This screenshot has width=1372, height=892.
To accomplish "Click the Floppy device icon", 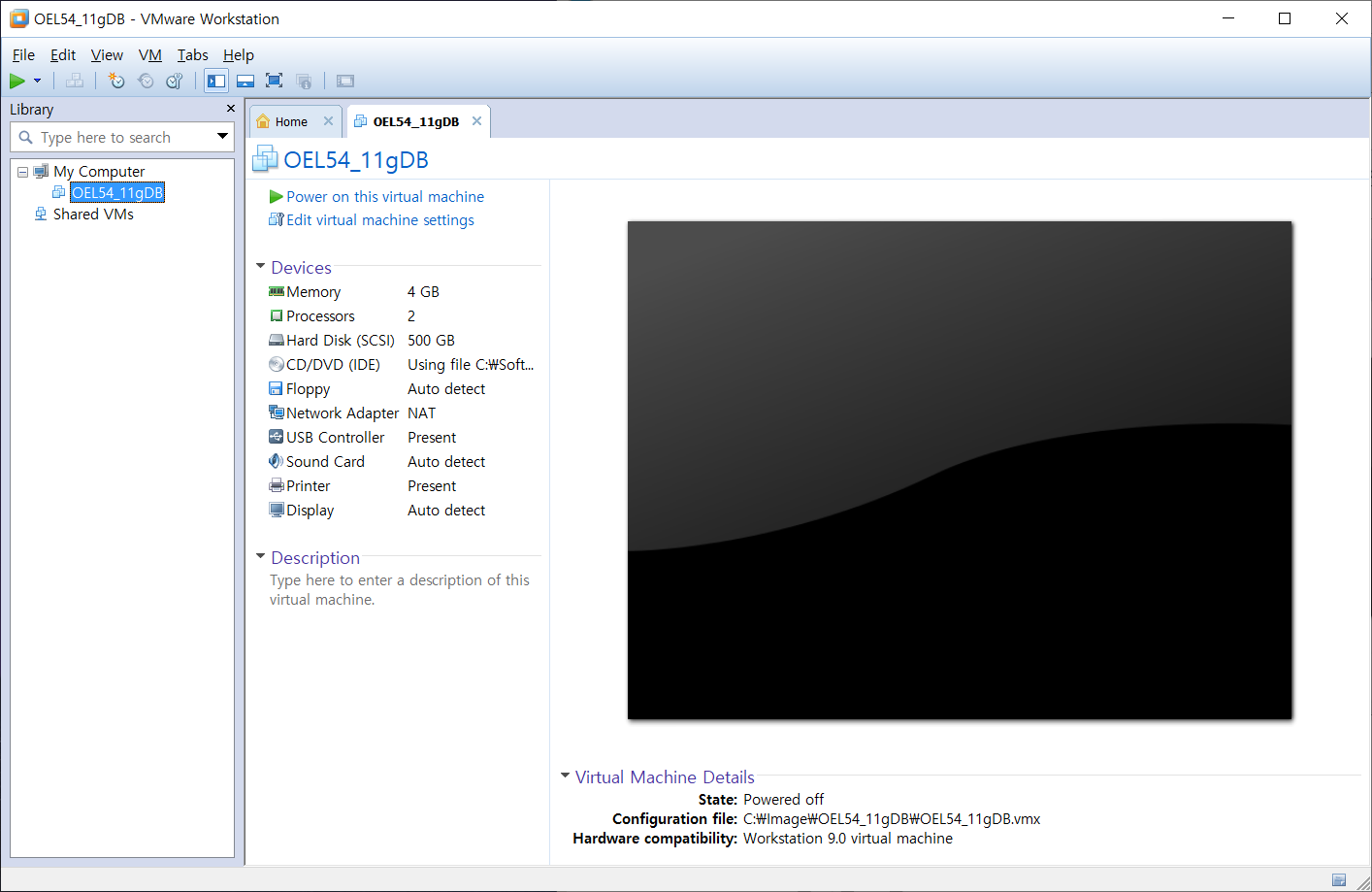I will 277,388.
